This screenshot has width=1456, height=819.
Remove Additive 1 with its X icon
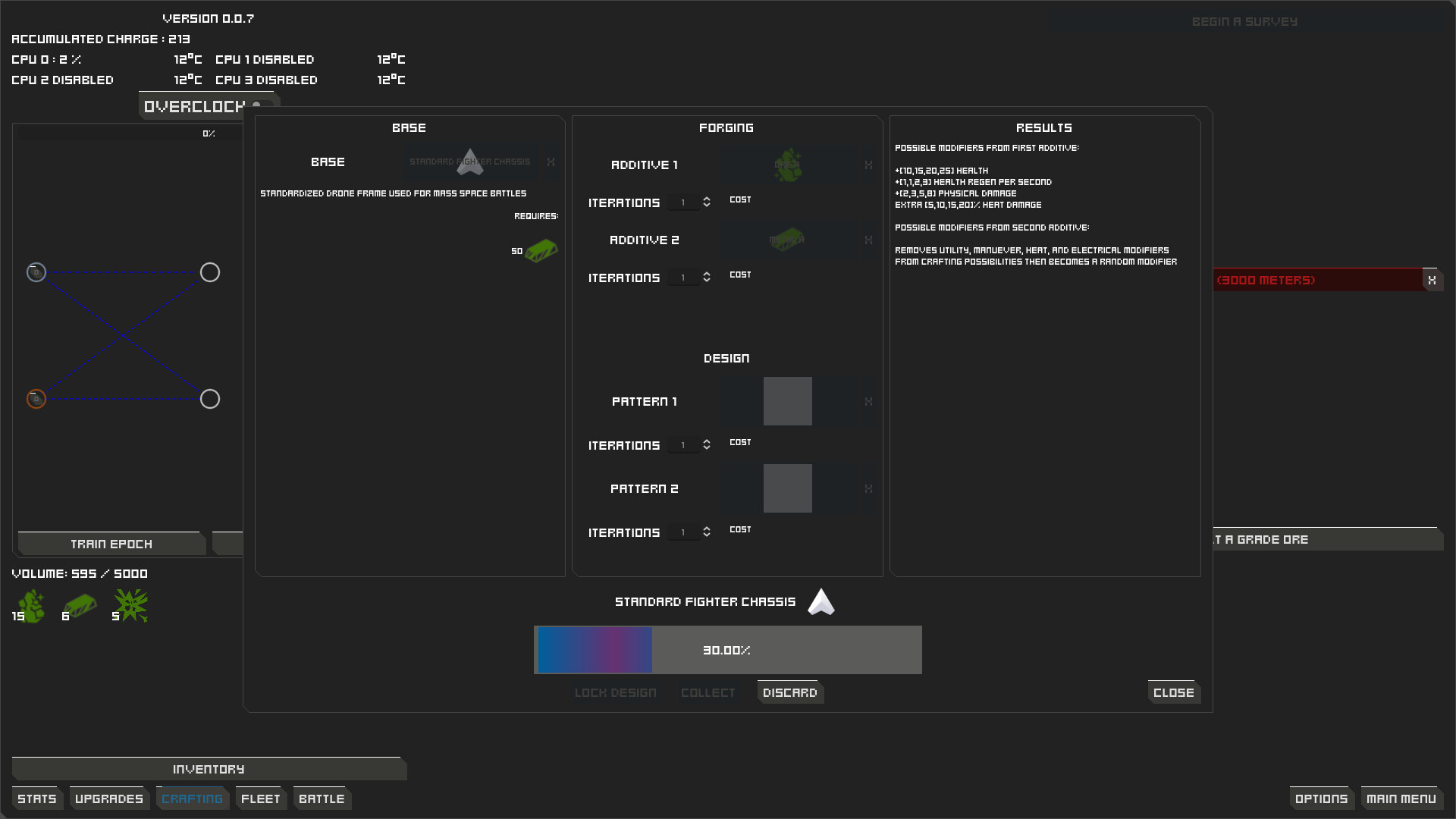868,165
